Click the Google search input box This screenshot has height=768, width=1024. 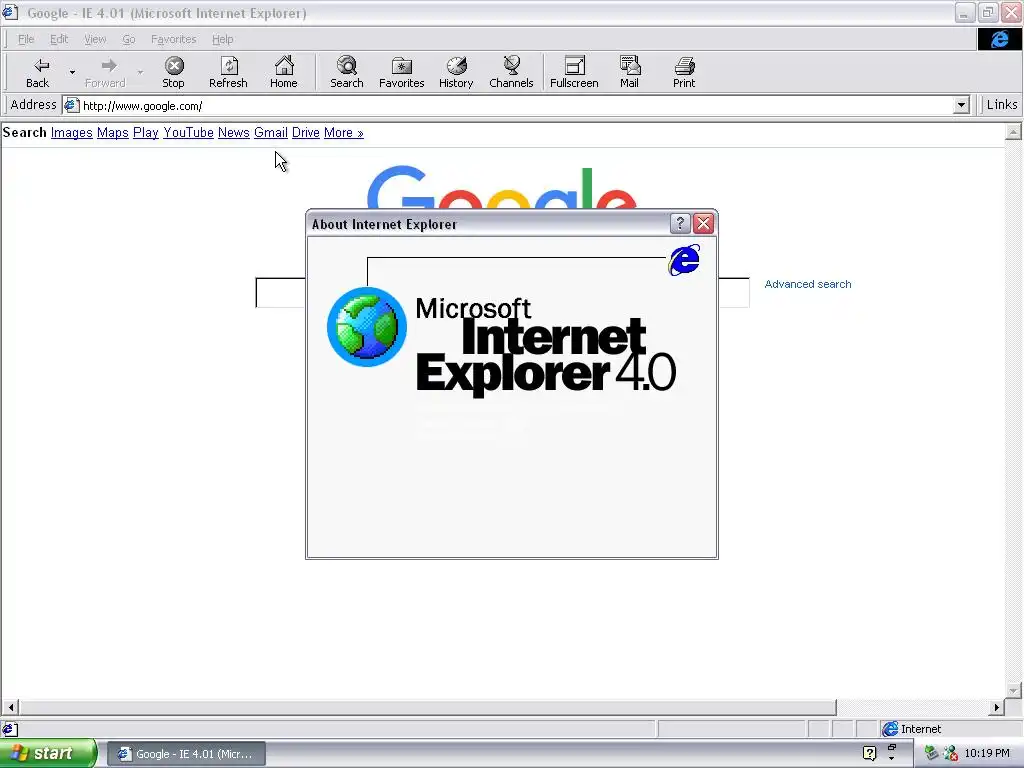[502, 293]
